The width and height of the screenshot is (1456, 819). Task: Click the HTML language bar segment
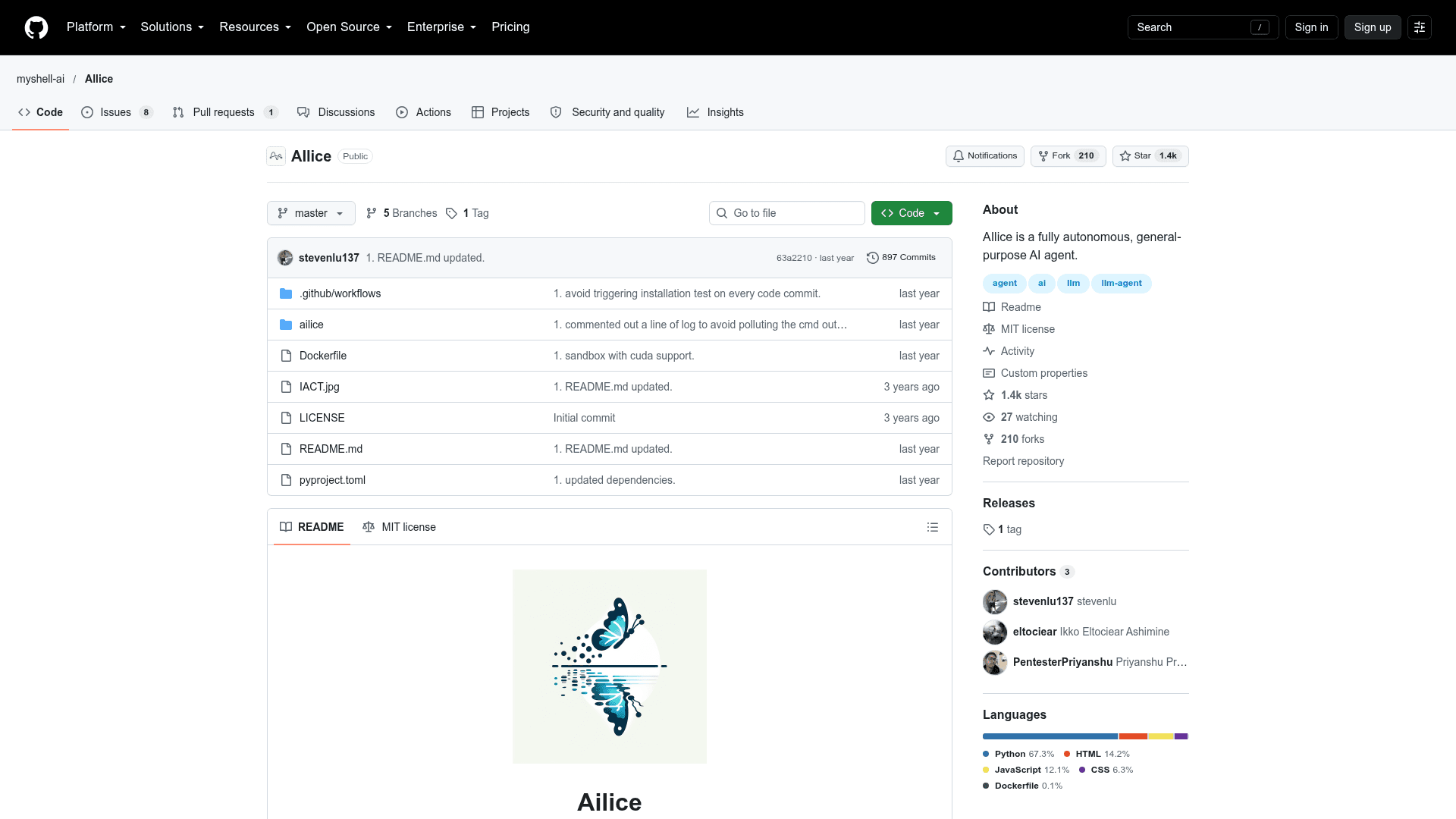pyautogui.click(x=1133, y=736)
